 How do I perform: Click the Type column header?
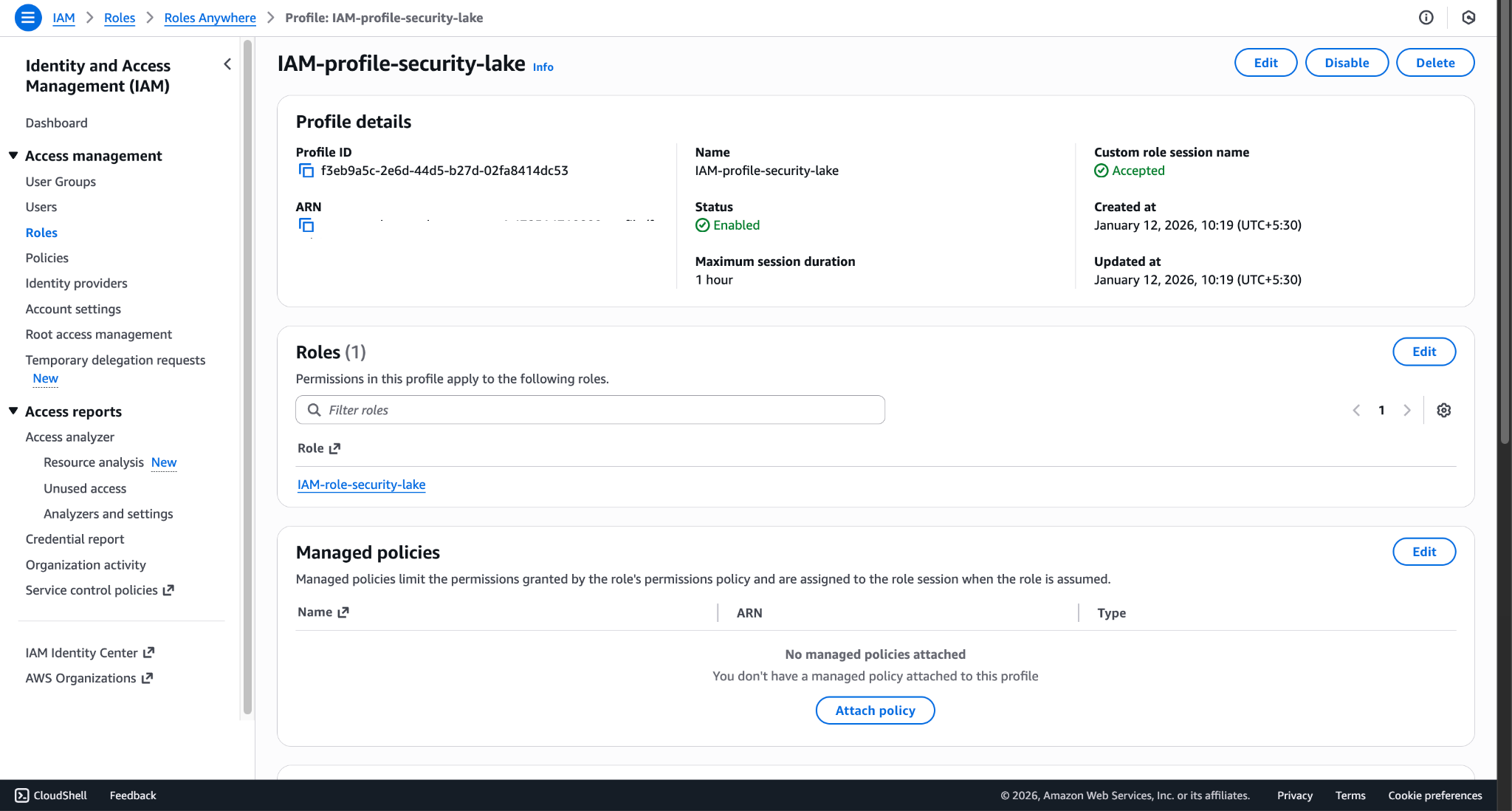click(1111, 613)
